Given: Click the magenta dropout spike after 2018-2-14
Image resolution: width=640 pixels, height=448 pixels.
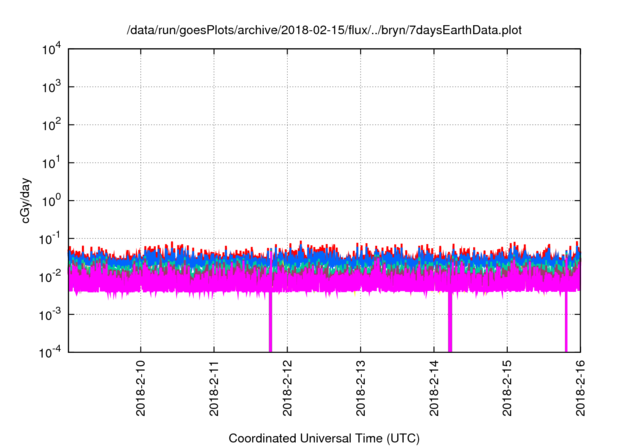Looking at the screenshot, I should [x=450, y=322].
